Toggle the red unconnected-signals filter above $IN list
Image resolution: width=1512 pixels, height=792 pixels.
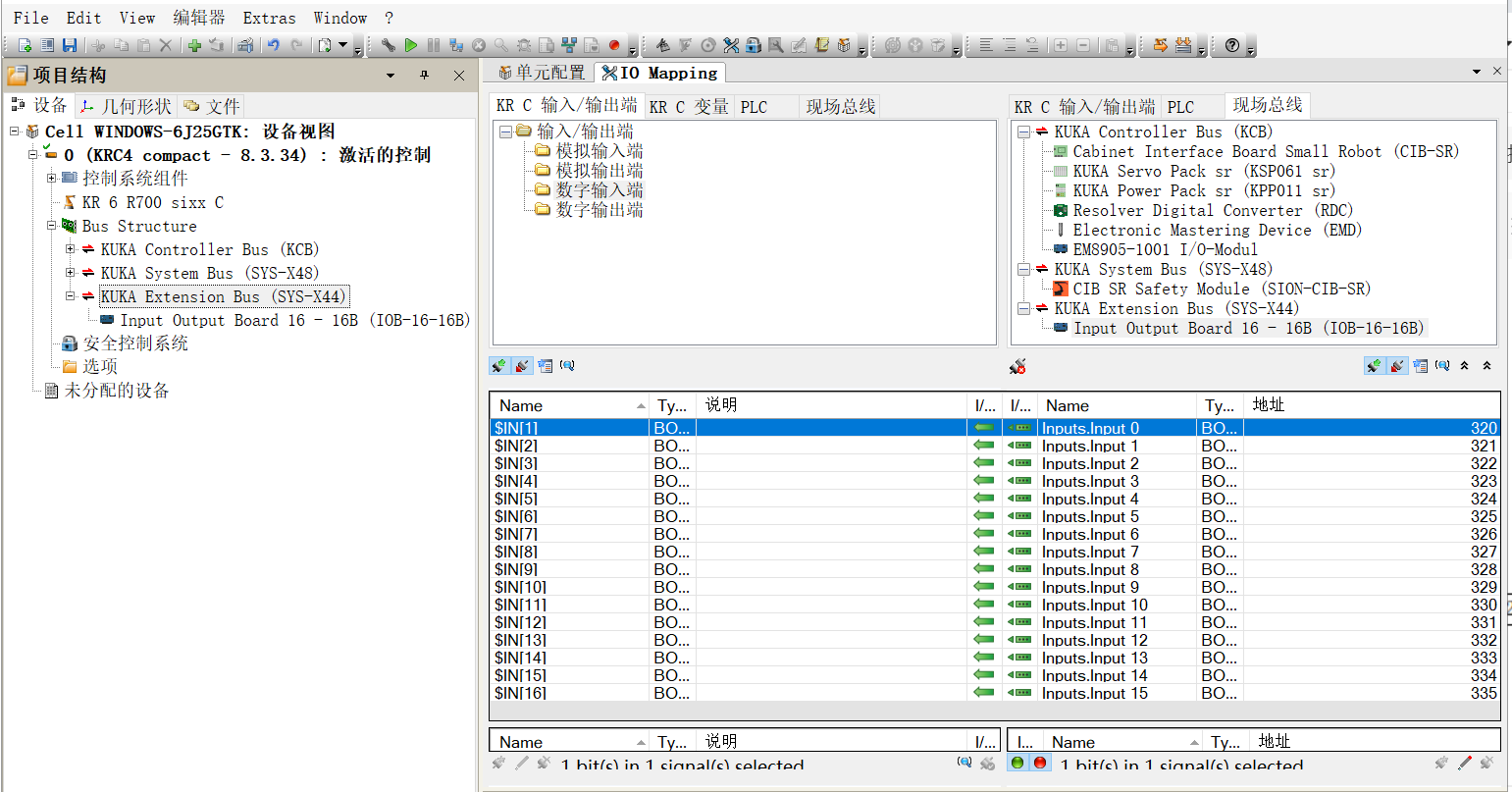pos(522,366)
